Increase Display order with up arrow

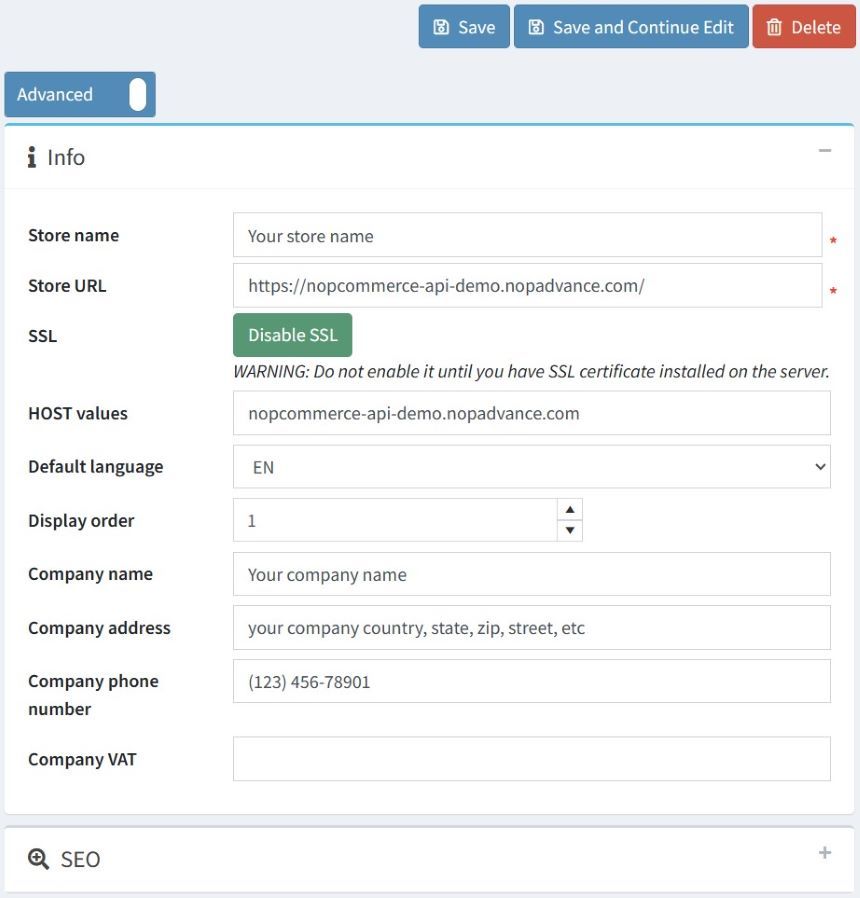pyautogui.click(x=570, y=510)
